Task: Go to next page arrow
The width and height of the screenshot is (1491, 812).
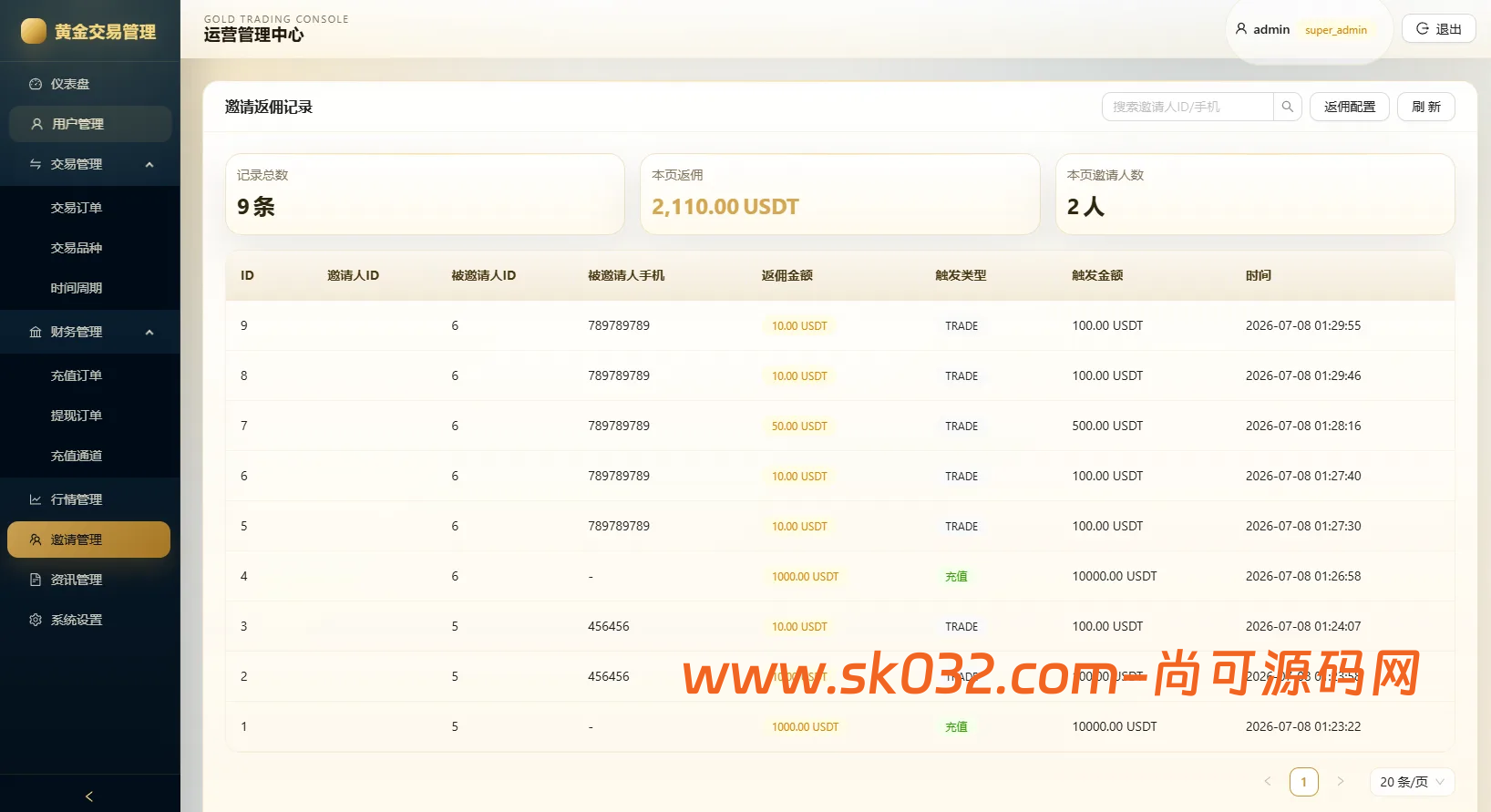Action: pyautogui.click(x=1340, y=781)
